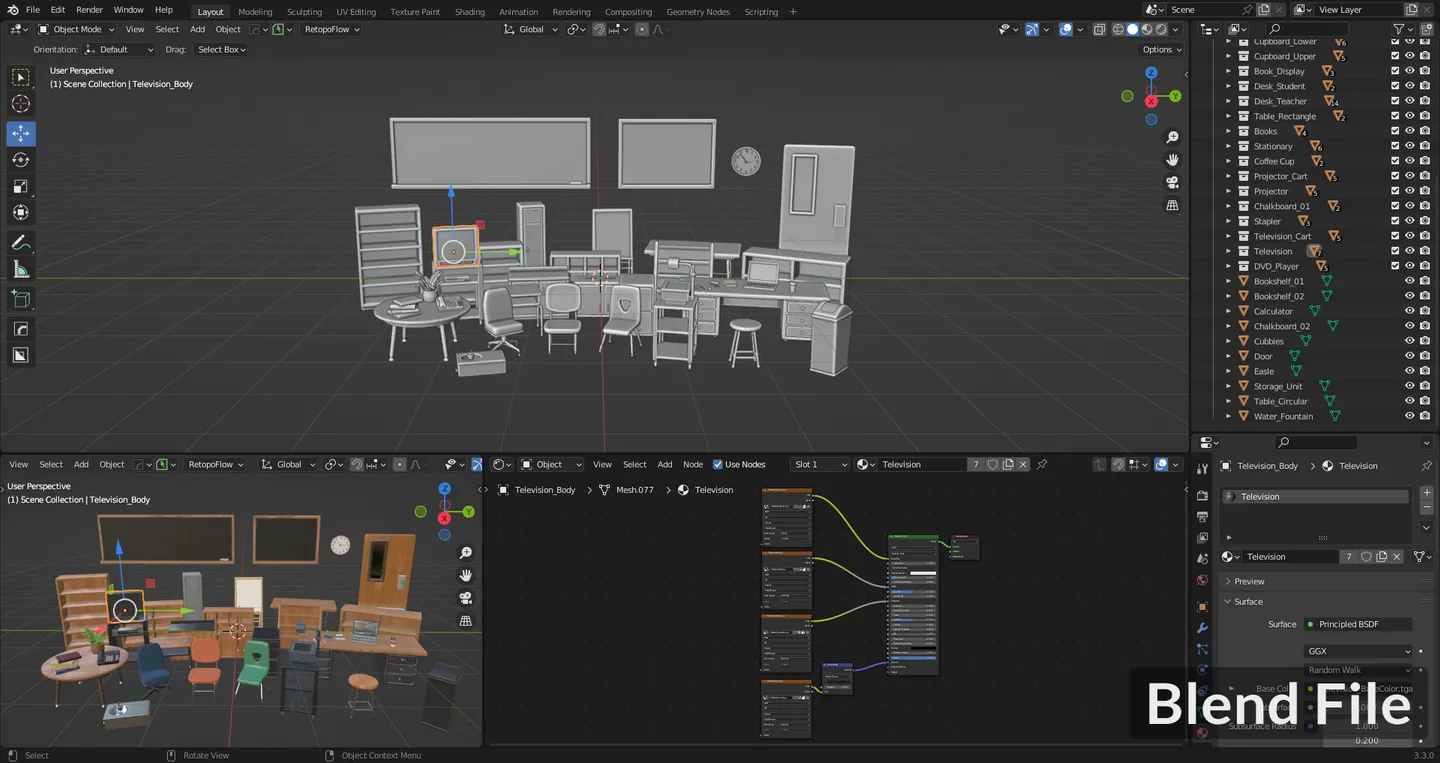The image size is (1440, 763).
Task: Activate the Scale tool in the top viewport
Action: pos(20,186)
